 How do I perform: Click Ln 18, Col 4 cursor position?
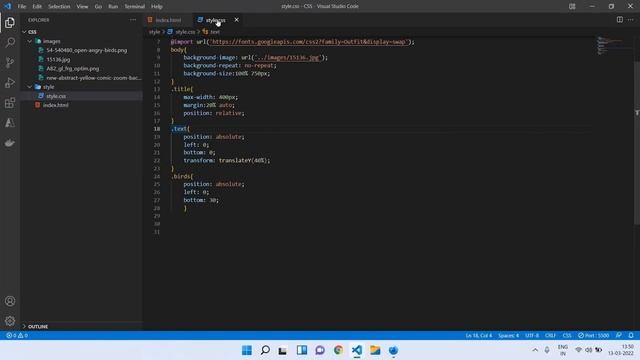[x=479, y=336]
